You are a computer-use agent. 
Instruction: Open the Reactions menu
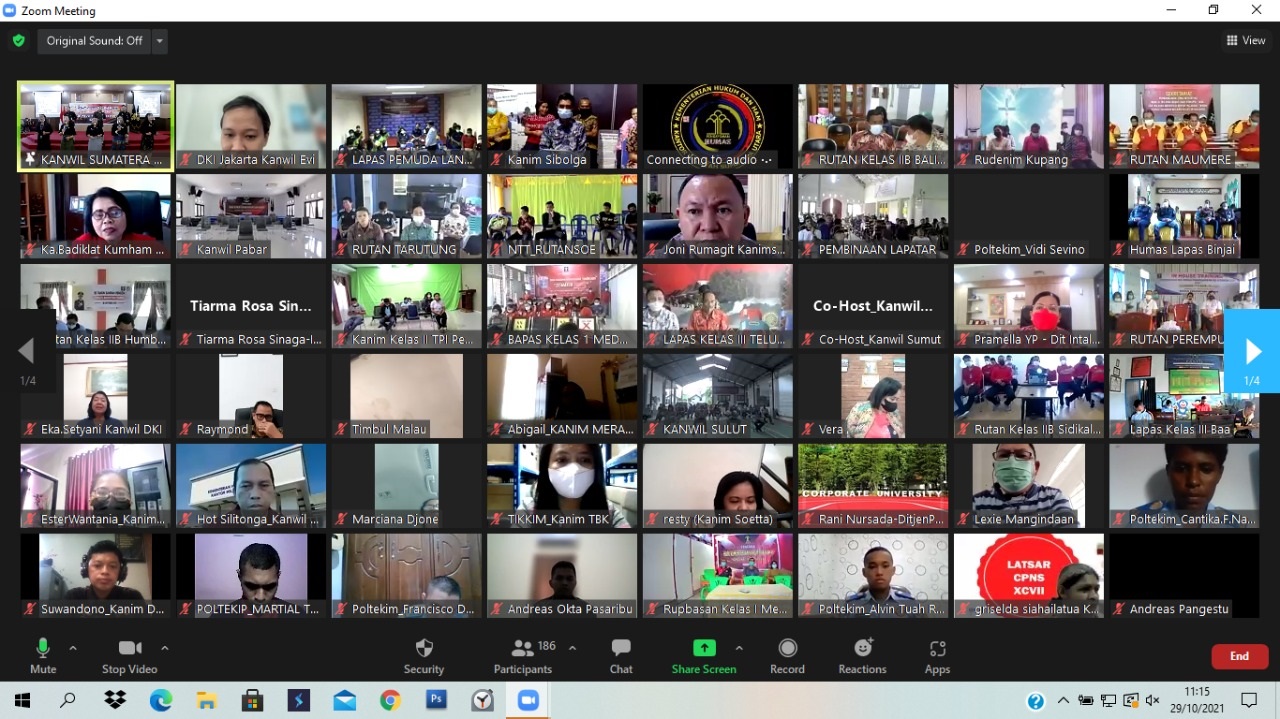coord(862,649)
